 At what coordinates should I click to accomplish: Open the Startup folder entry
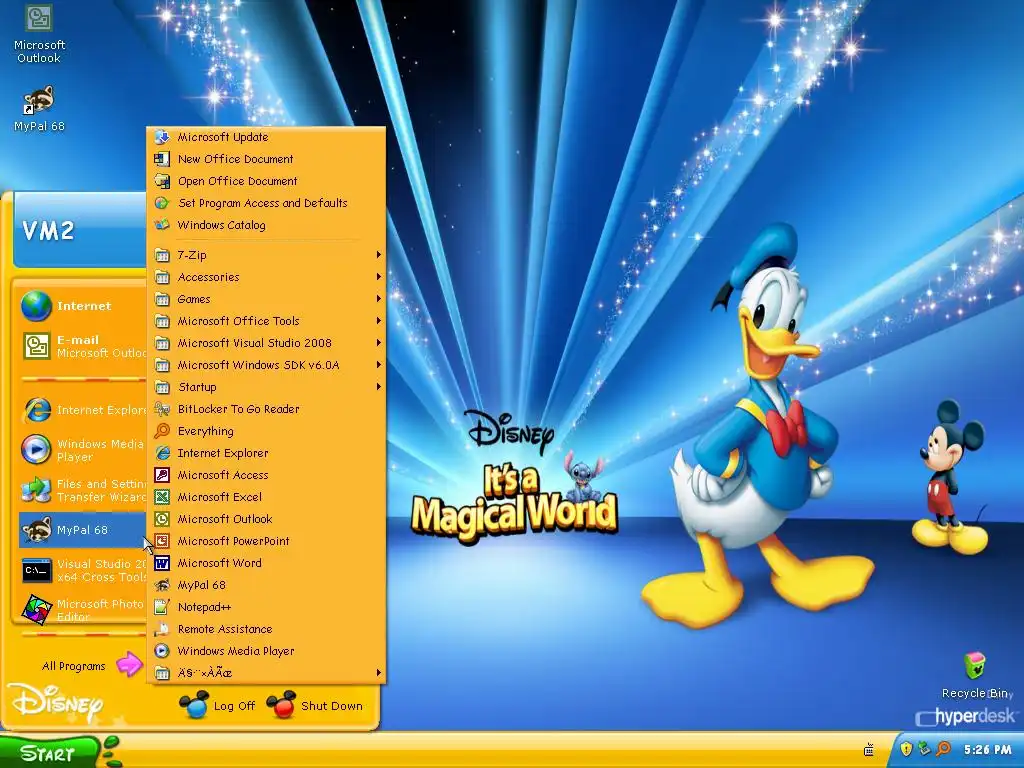[x=266, y=387]
